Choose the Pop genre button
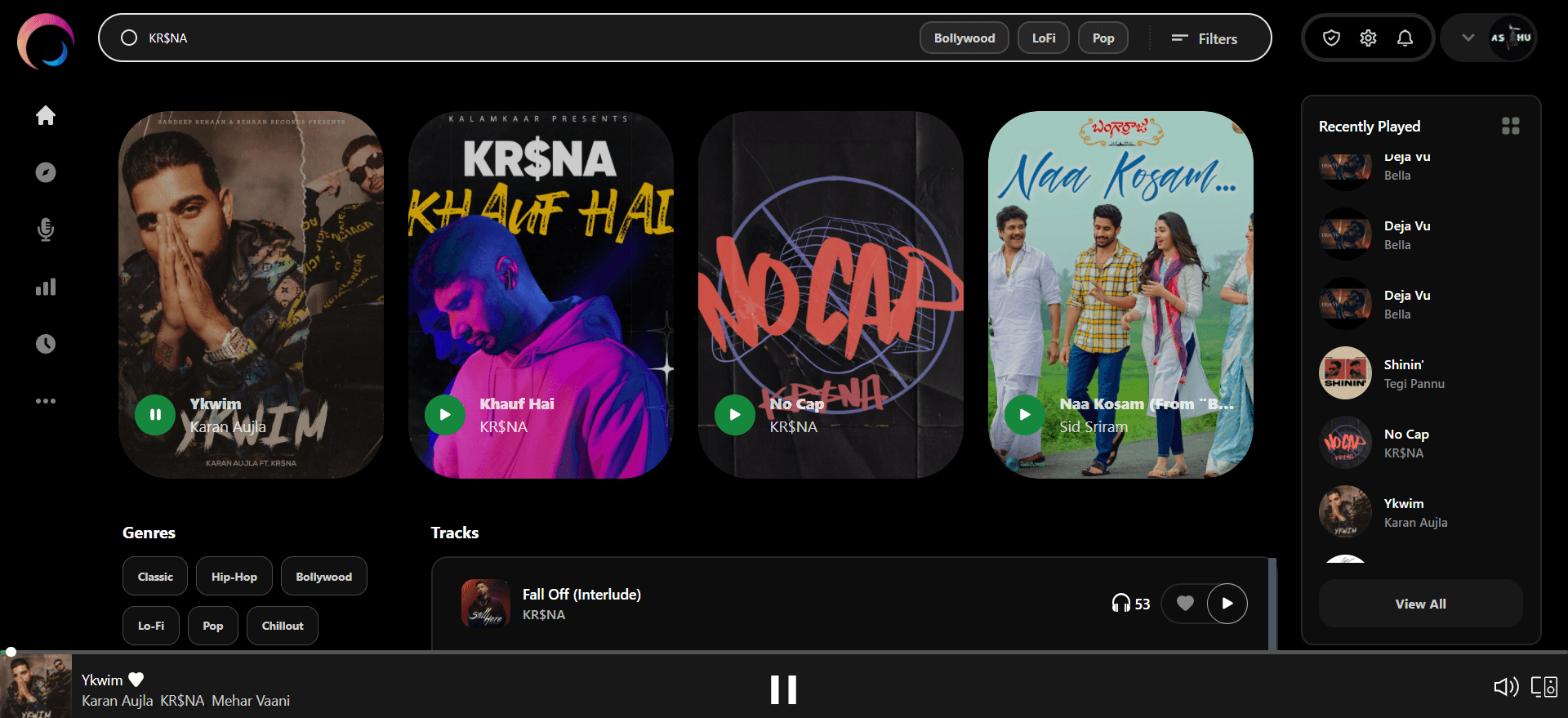The height and width of the screenshot is (718, 1568). 213,626
